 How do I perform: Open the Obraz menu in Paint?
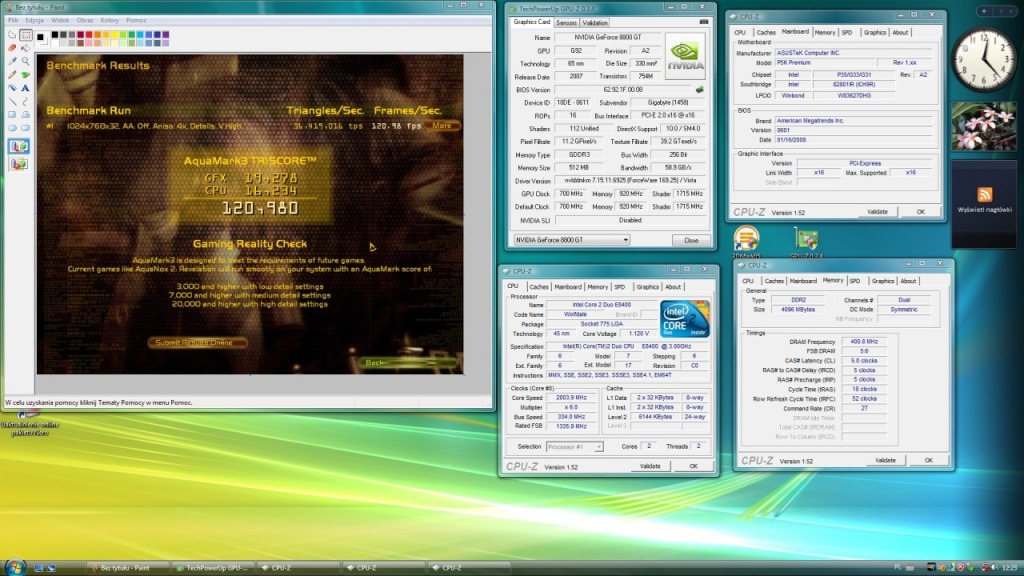click(x=85, y=20)
